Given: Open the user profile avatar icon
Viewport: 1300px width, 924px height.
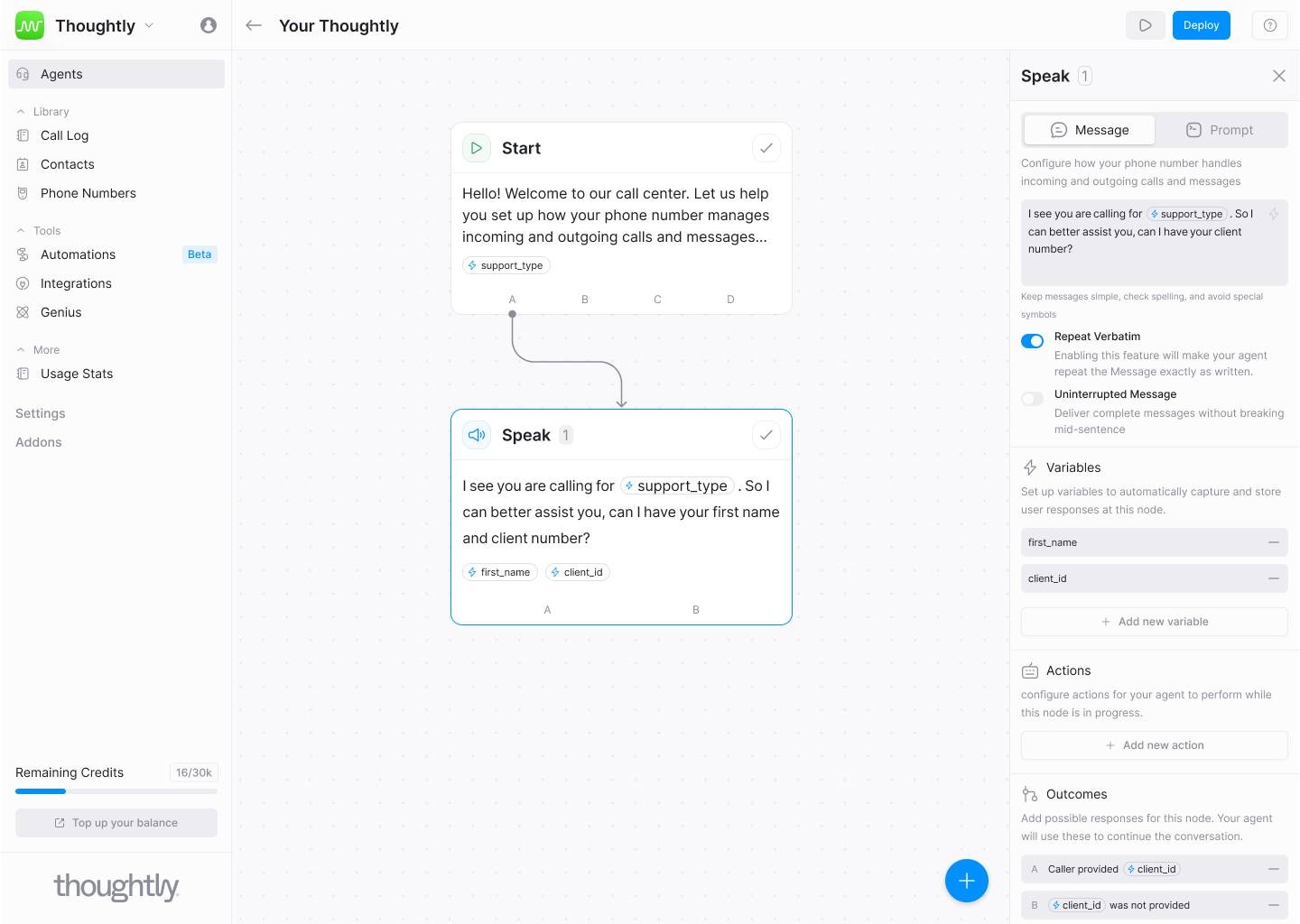Looking at the screenshot, I should (x=209, y=25).
